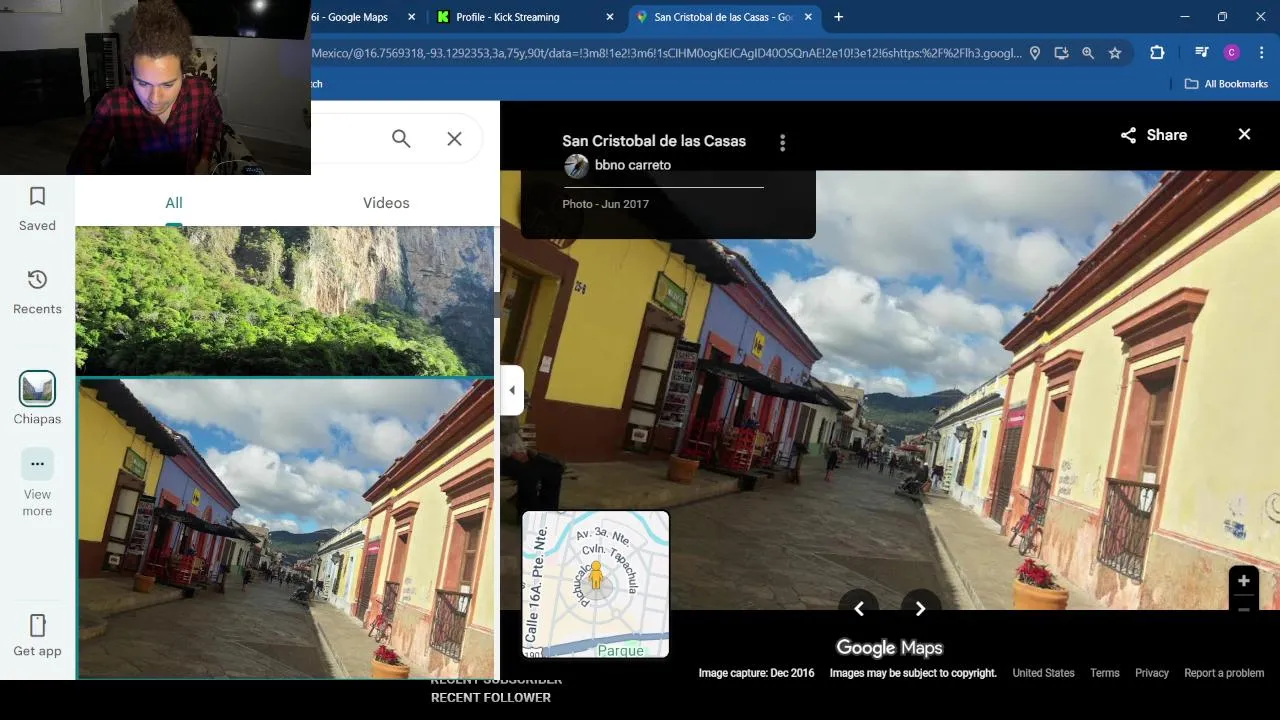
Task: Open the All Bookmarks folder
Action: (x=1226, y=84)
